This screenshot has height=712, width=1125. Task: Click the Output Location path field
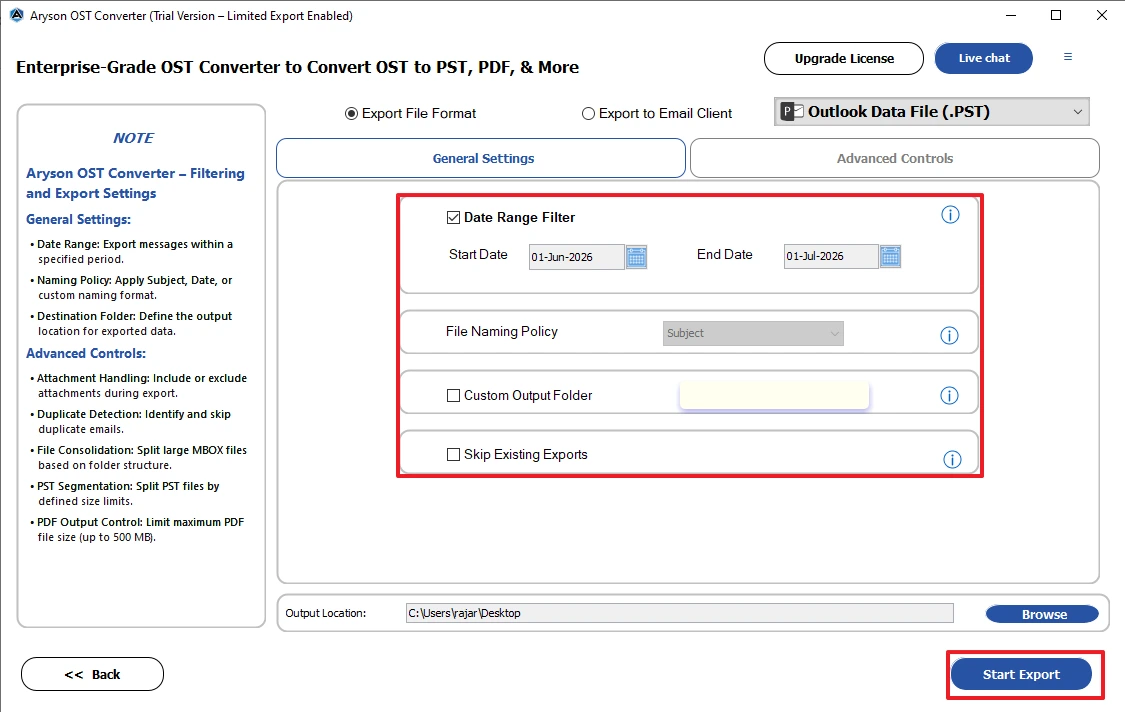pos(679,613)
